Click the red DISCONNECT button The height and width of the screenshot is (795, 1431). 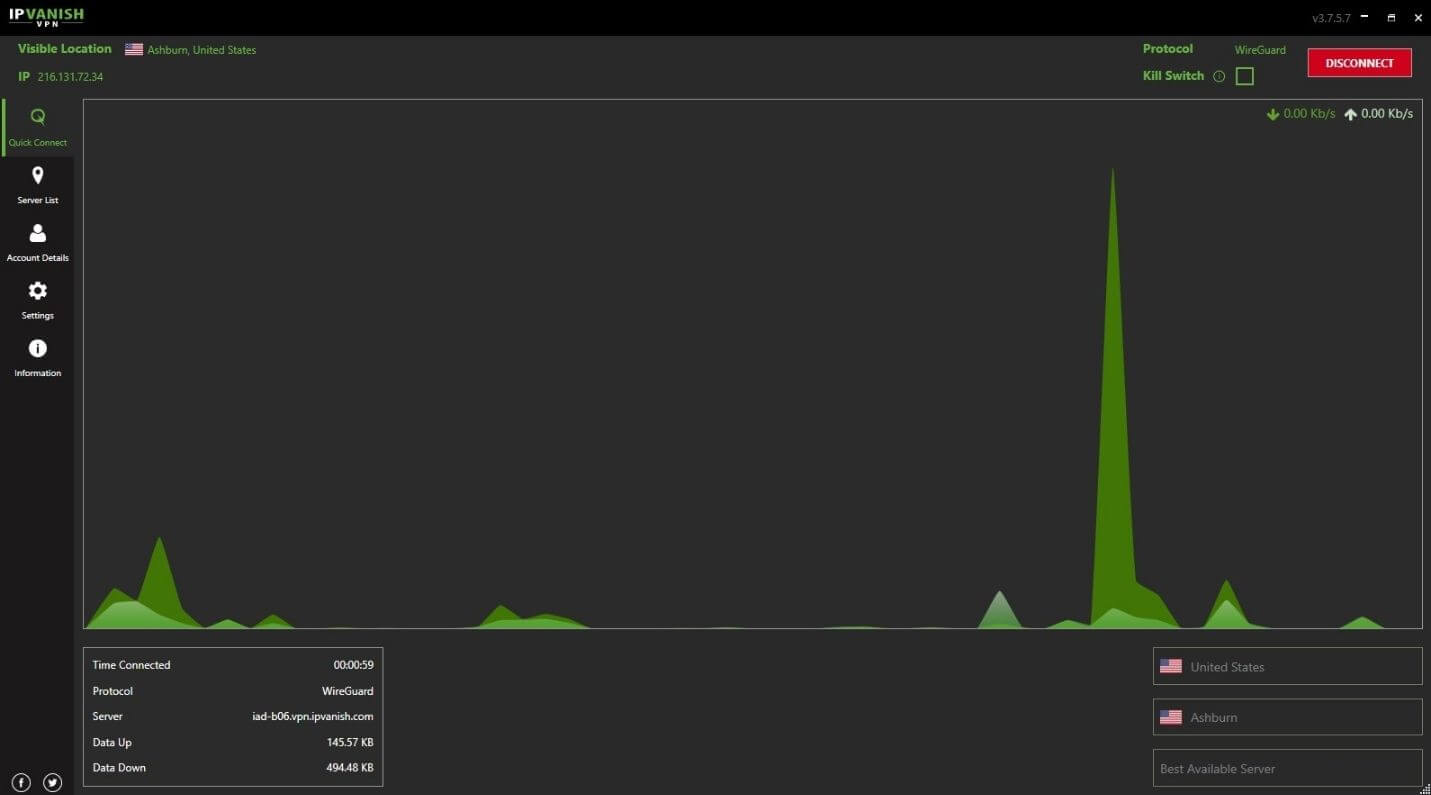1359,63
